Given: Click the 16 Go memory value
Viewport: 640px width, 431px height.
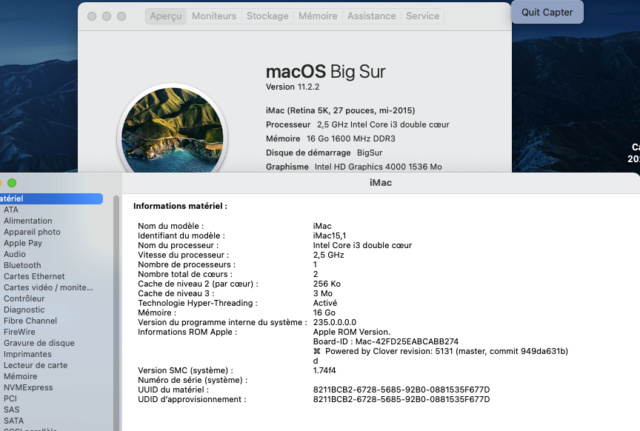Looking at the screenshot, I should coord(324,313).
